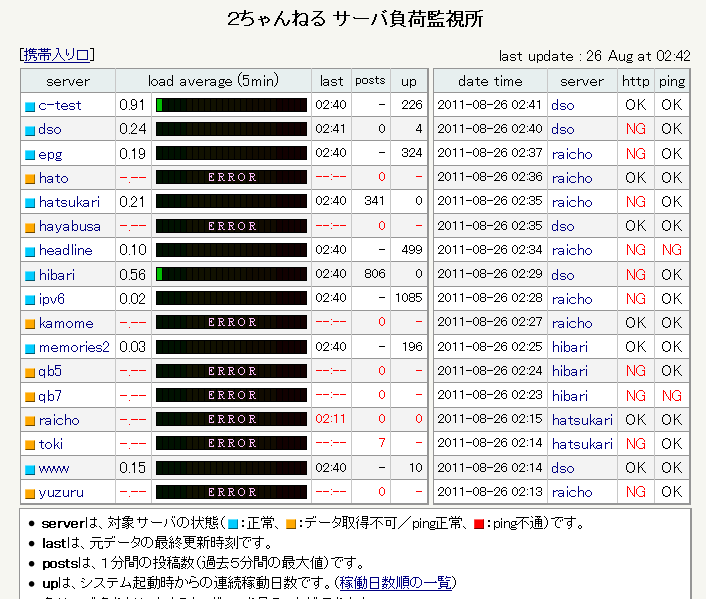Click blue legend icon for 正常
The image size is (706, 599).
(x=233, y=524)
